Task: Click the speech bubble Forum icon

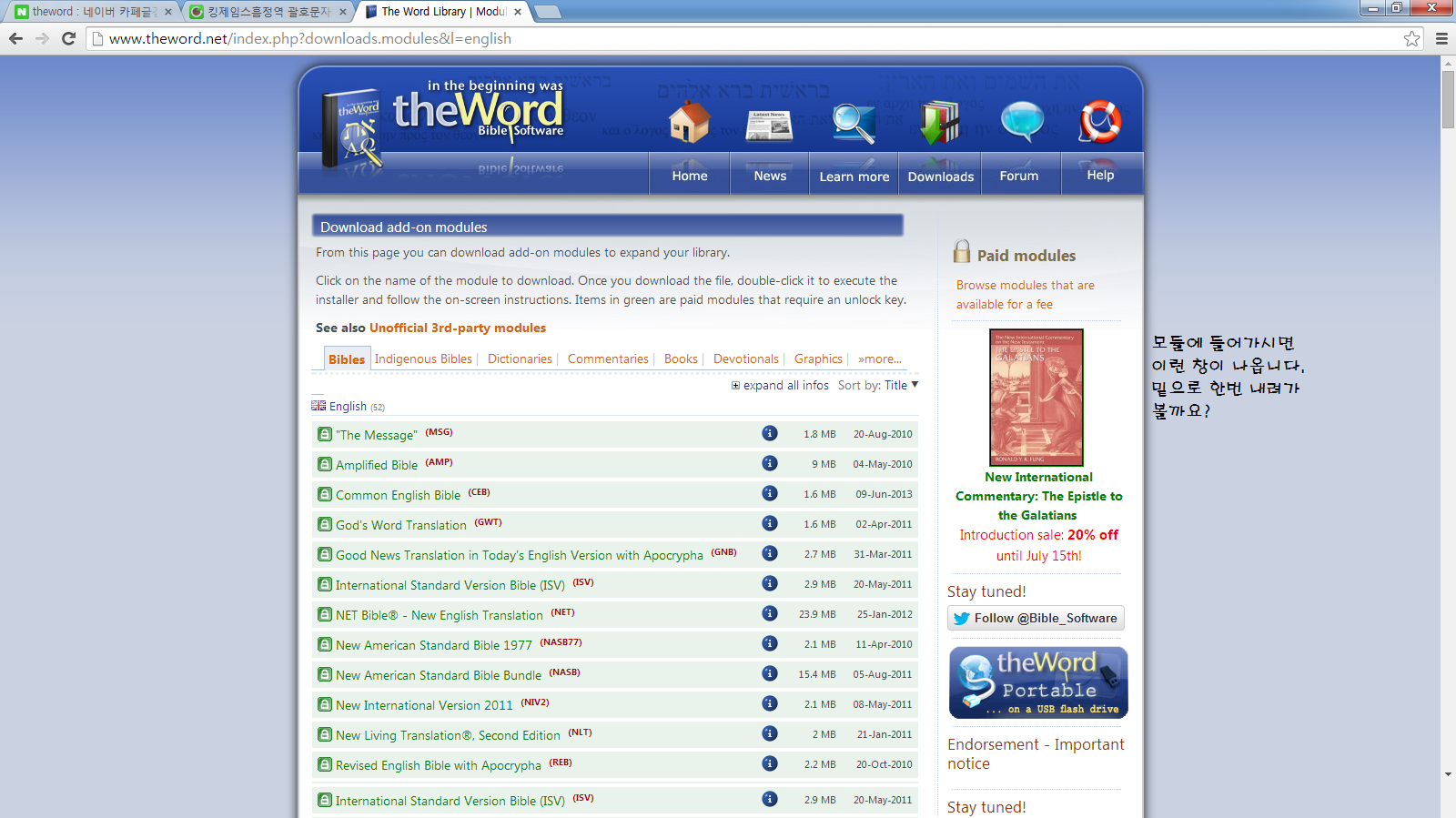Action: coord(1022,122)
